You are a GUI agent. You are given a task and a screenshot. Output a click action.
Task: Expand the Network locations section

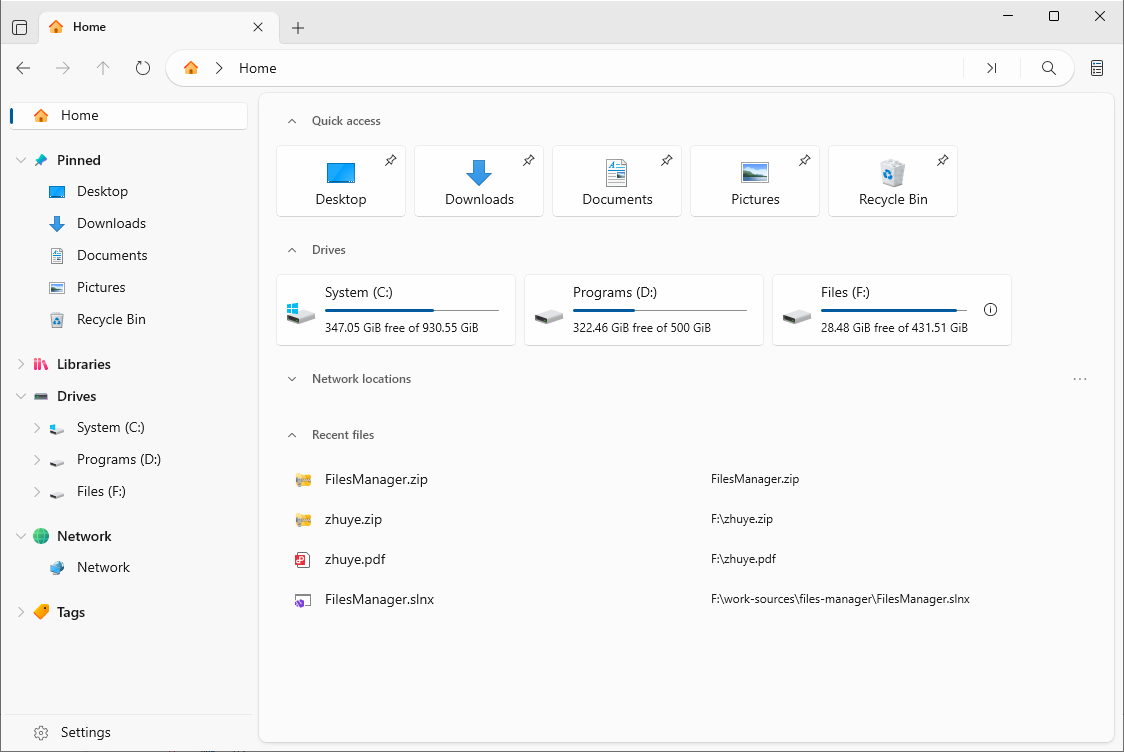coord(292,379)
